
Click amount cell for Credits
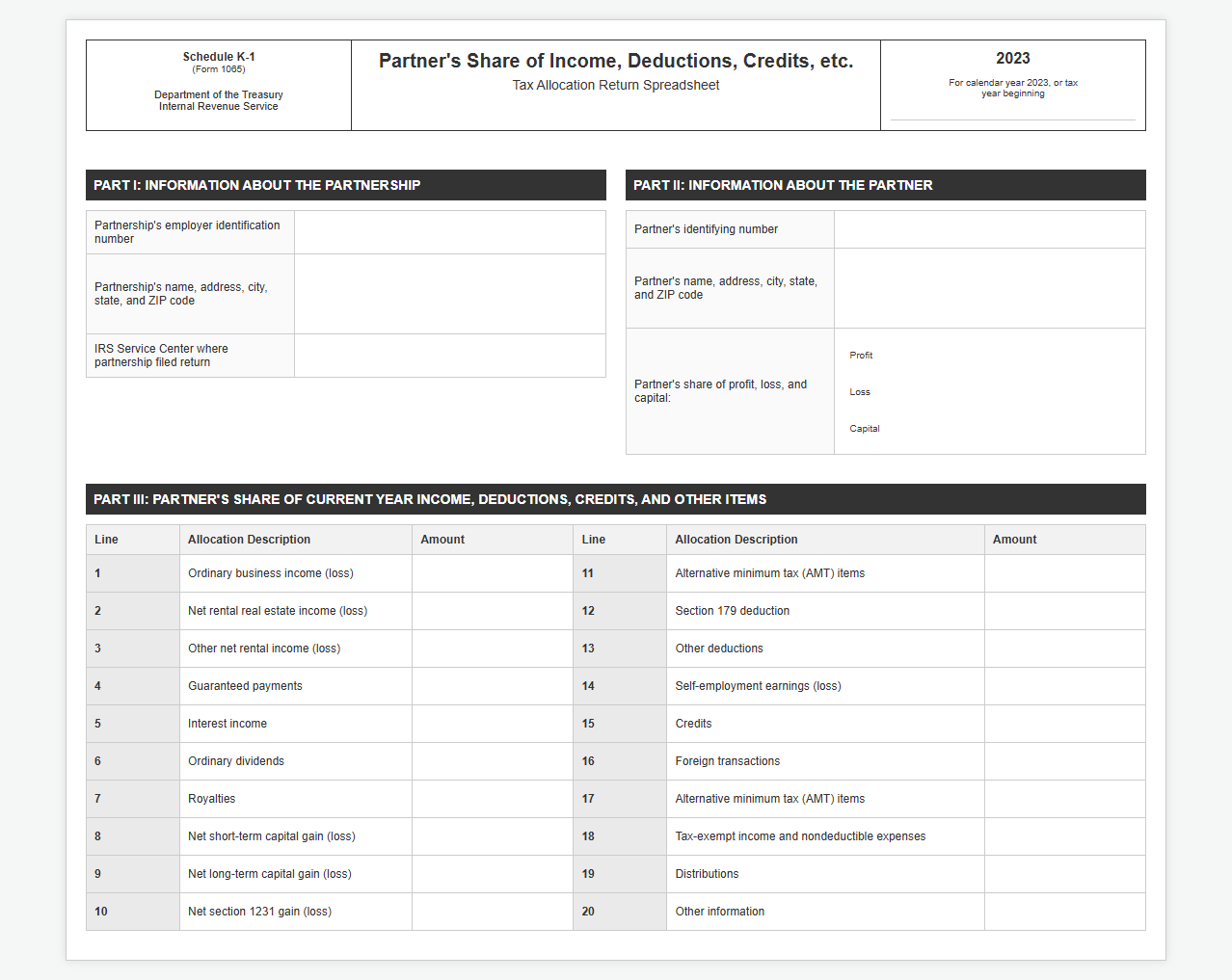(x=1065, y=724)
